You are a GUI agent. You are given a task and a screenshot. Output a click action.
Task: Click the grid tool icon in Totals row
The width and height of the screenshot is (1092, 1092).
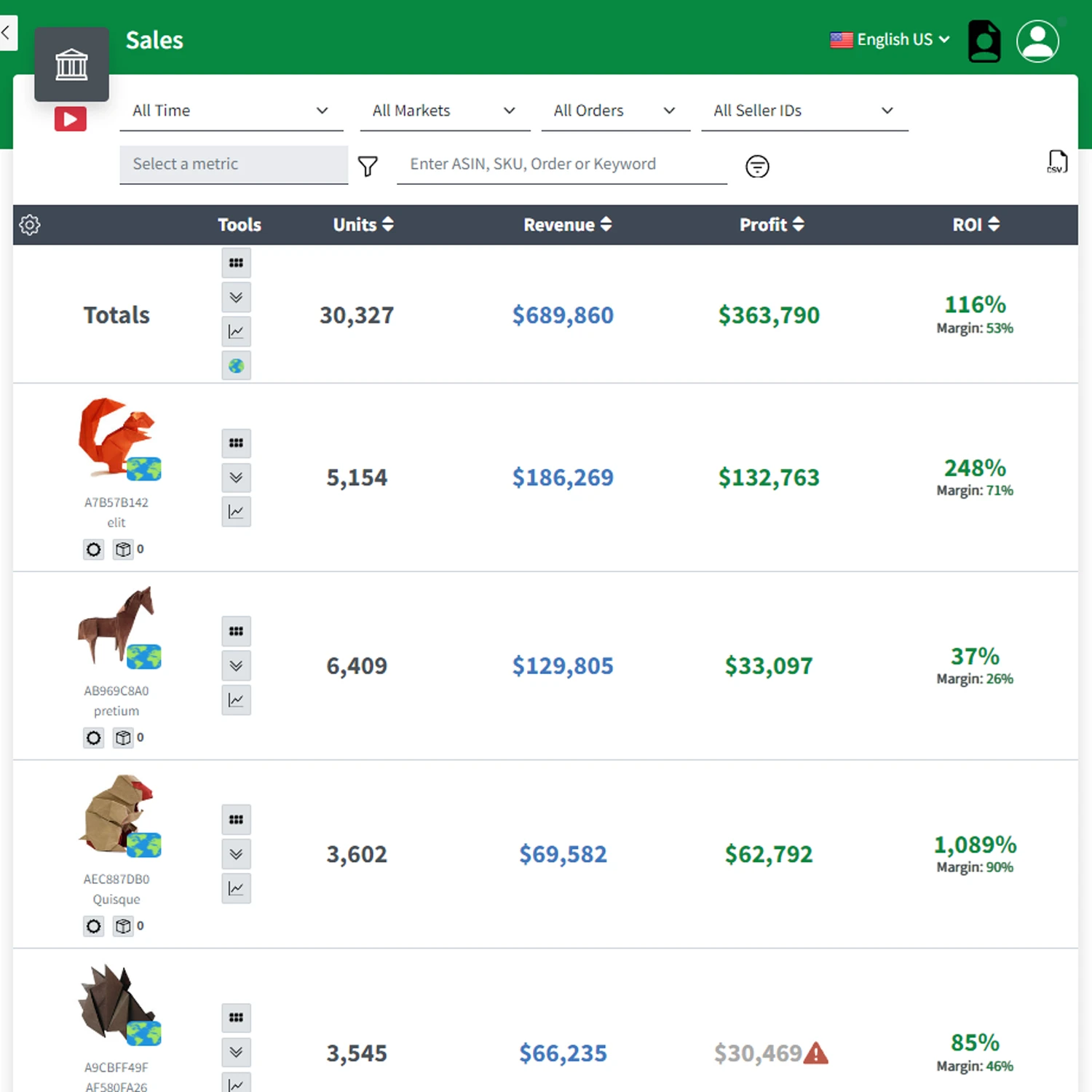[236, 263]
